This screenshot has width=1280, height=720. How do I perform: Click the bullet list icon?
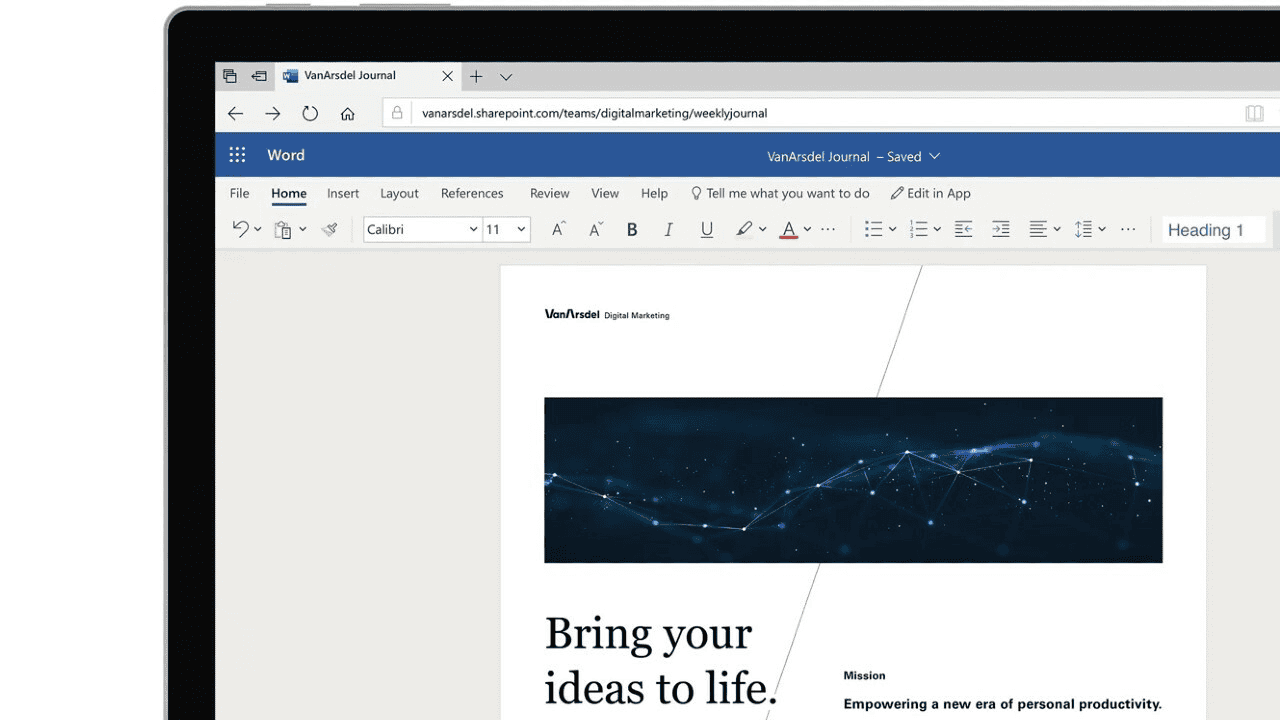pos(873,229)
